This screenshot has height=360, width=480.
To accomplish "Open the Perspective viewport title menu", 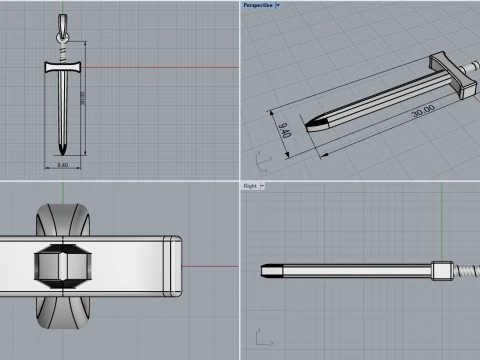I will [258, 5].
